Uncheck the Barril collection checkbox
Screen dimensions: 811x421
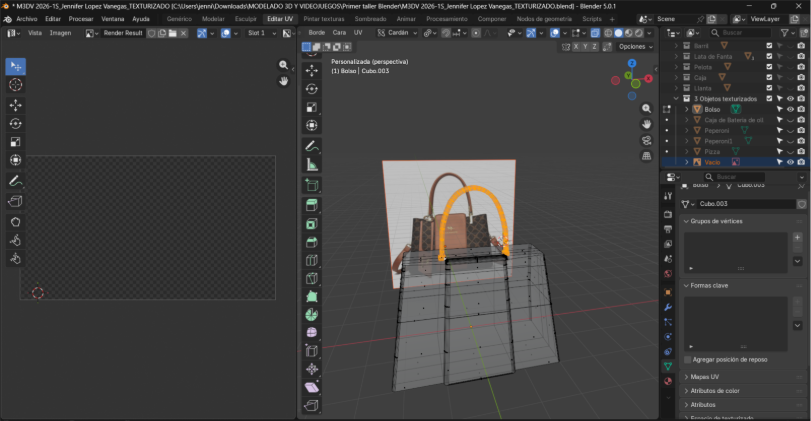(x=769, y=46)
